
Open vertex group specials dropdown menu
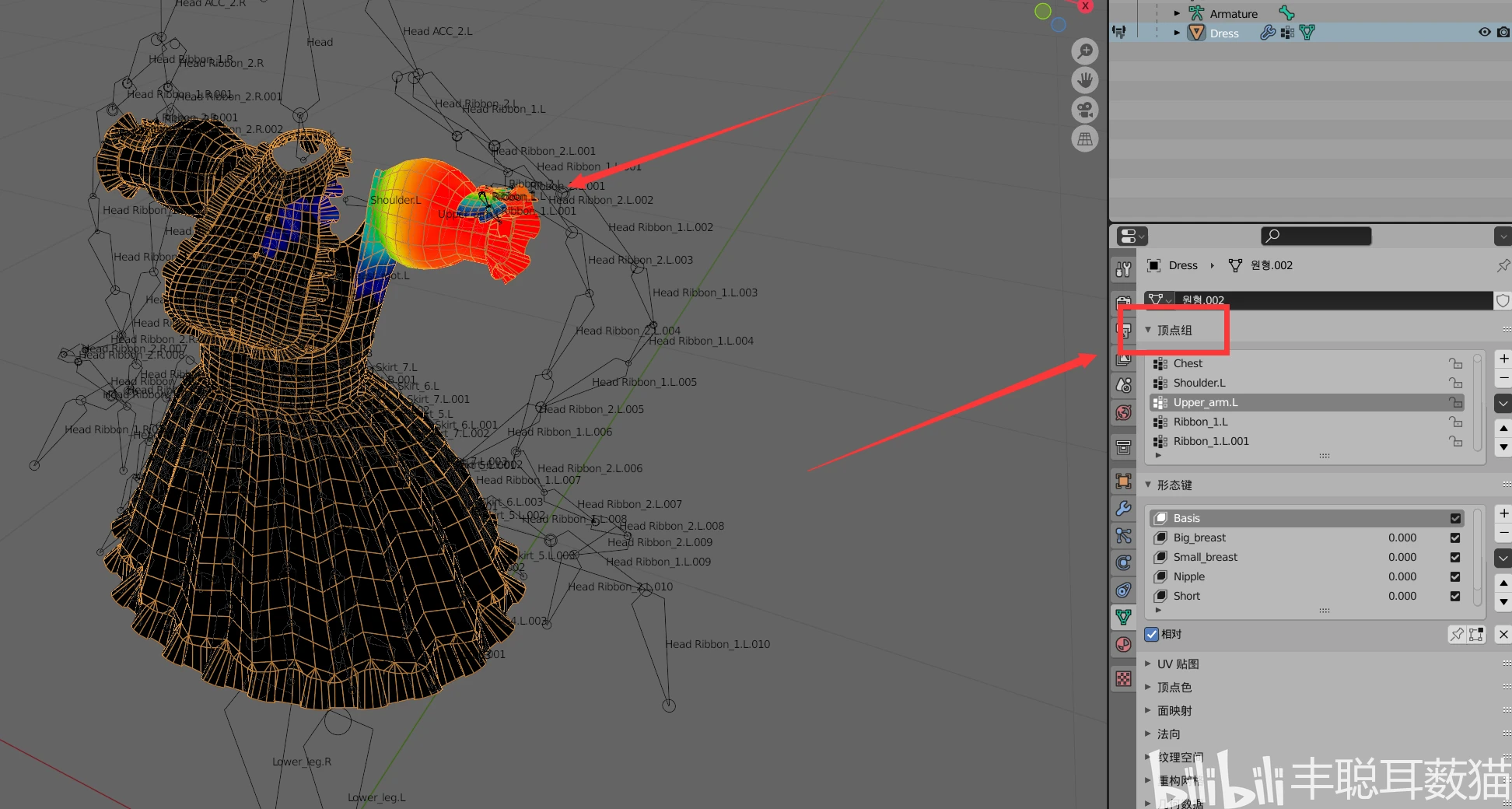tap(1503, 403)
